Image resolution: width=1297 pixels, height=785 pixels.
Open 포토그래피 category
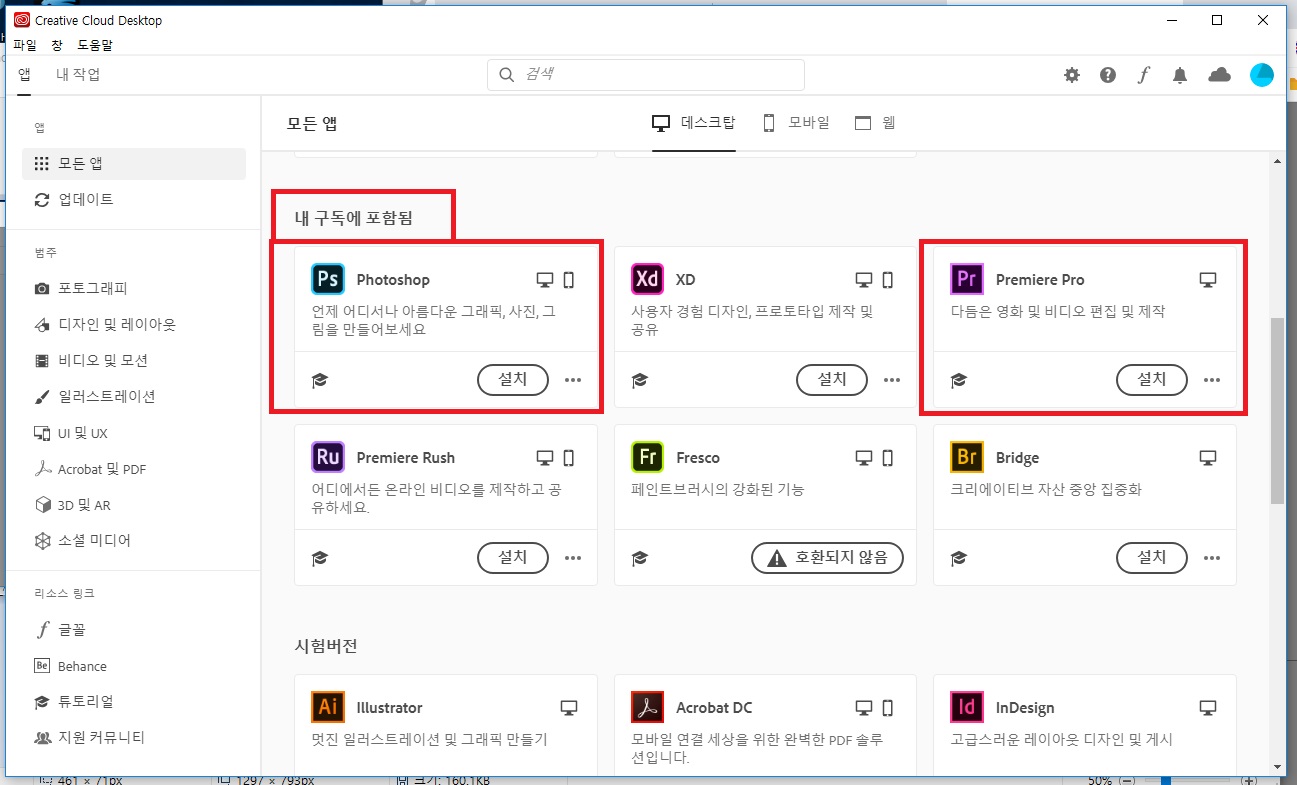pyautogui.click(x=134, y=289)
